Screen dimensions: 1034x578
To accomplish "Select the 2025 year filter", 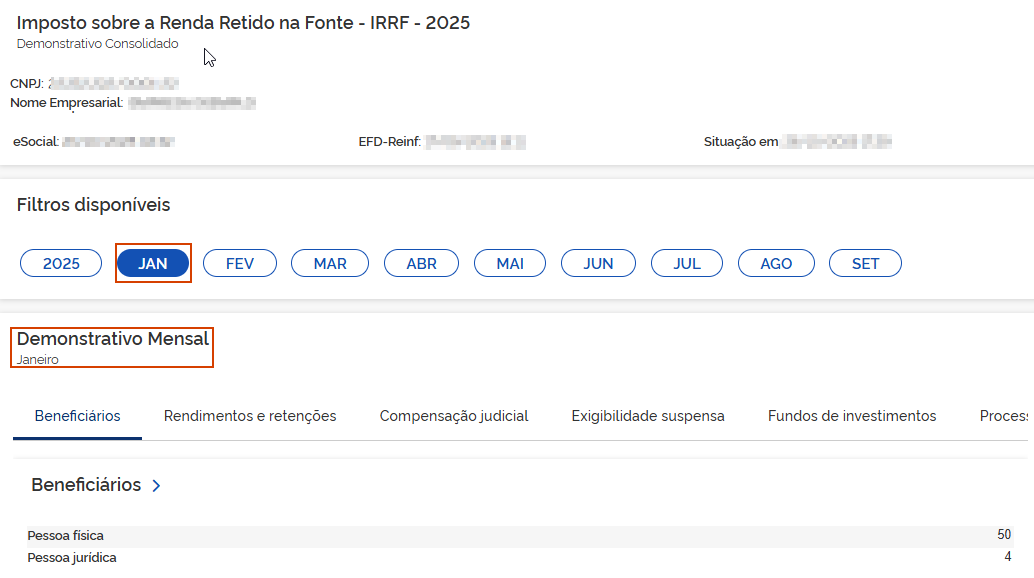I will [61, 263].
